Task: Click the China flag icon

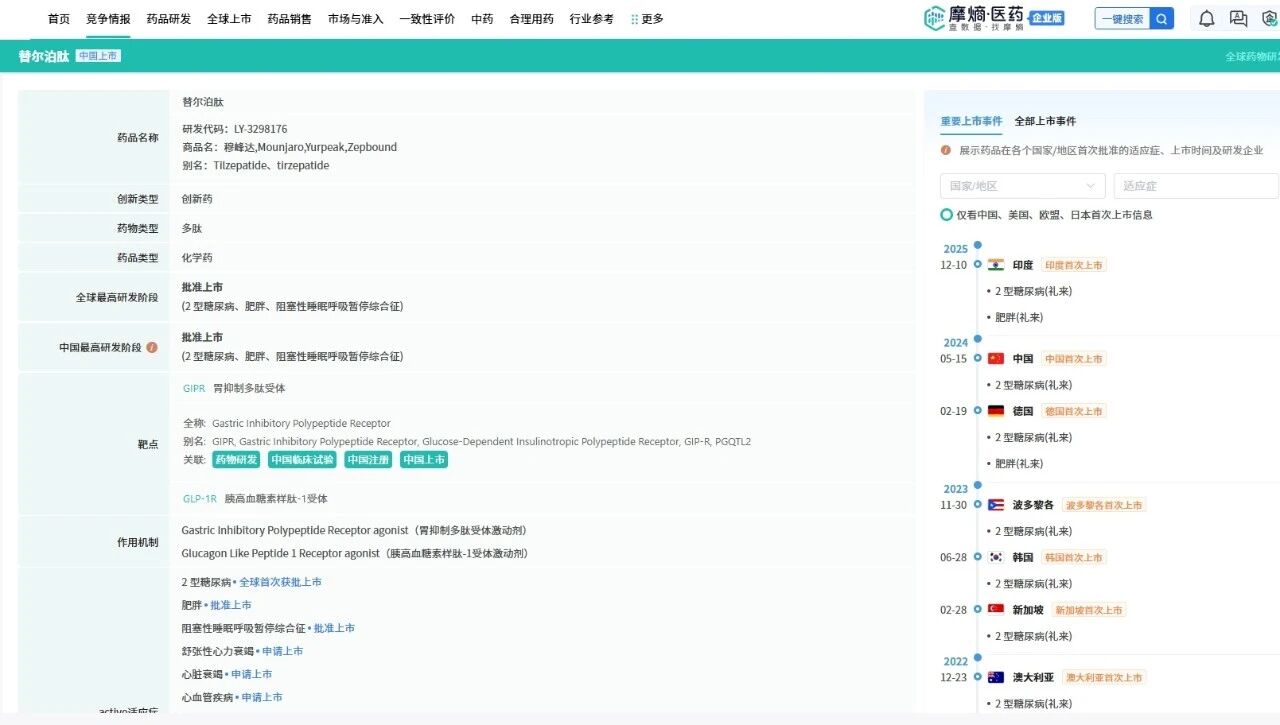Action: click(x=996, y=358)
